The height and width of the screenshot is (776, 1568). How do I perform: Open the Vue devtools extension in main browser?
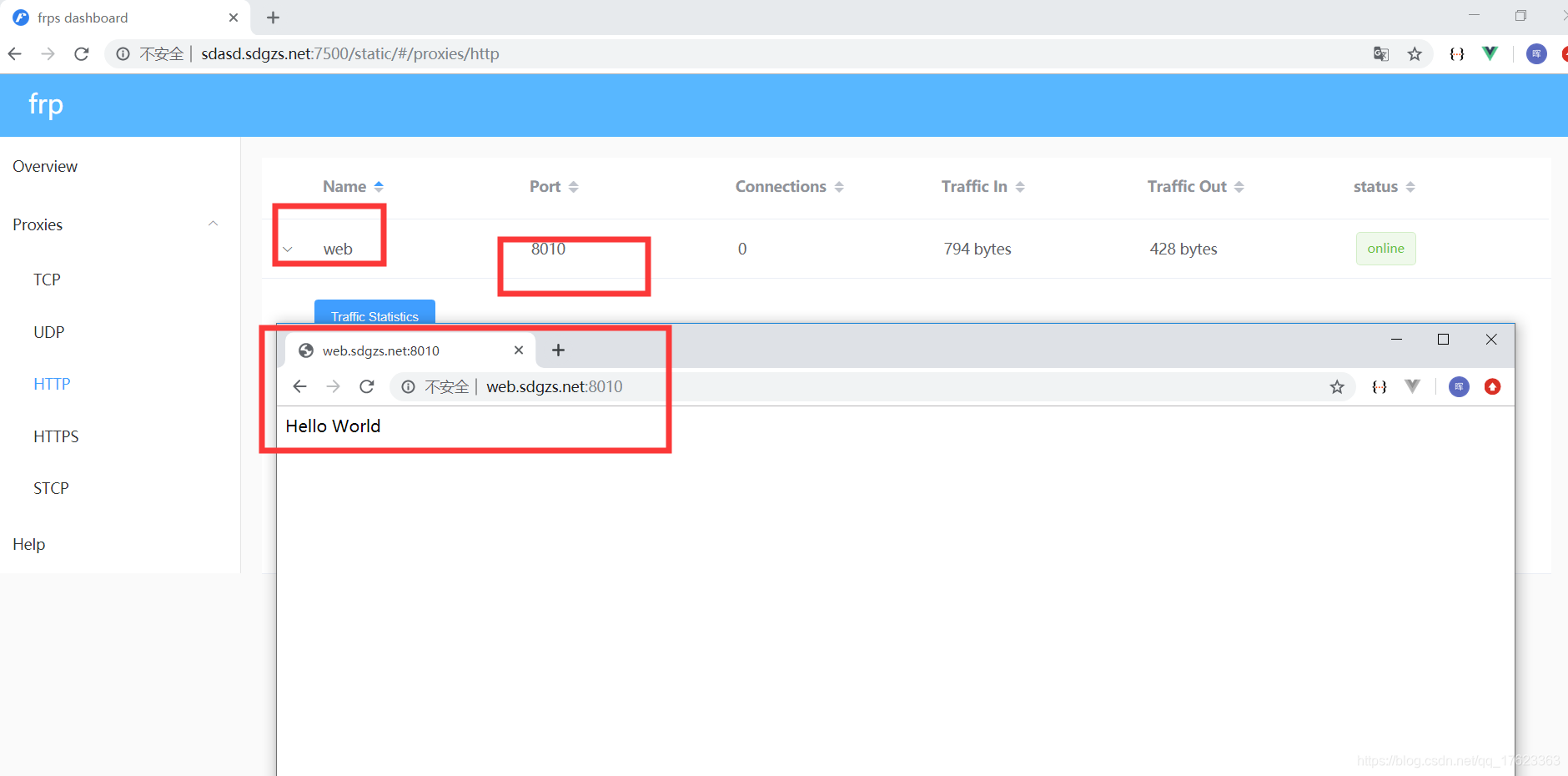pyautogui.click(x=1490, y=54)
